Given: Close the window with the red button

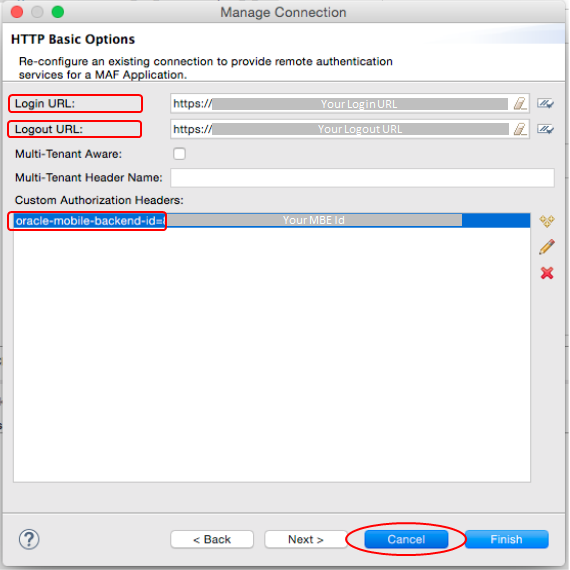Looking at the screenshot, I should click(17, 12).
